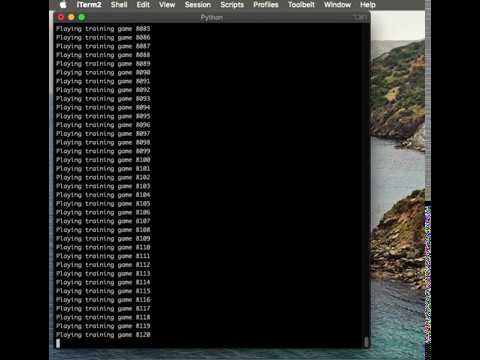
Task: Maximize the Python terminal window
Action: click(82, 17)
